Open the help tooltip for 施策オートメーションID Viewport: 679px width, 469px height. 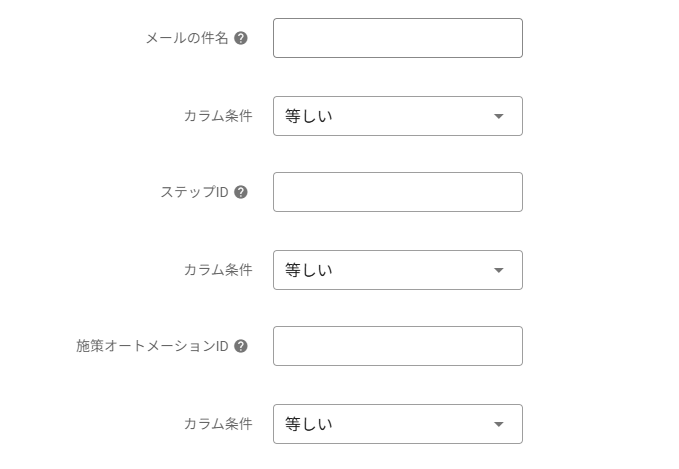tap(241, 346)
